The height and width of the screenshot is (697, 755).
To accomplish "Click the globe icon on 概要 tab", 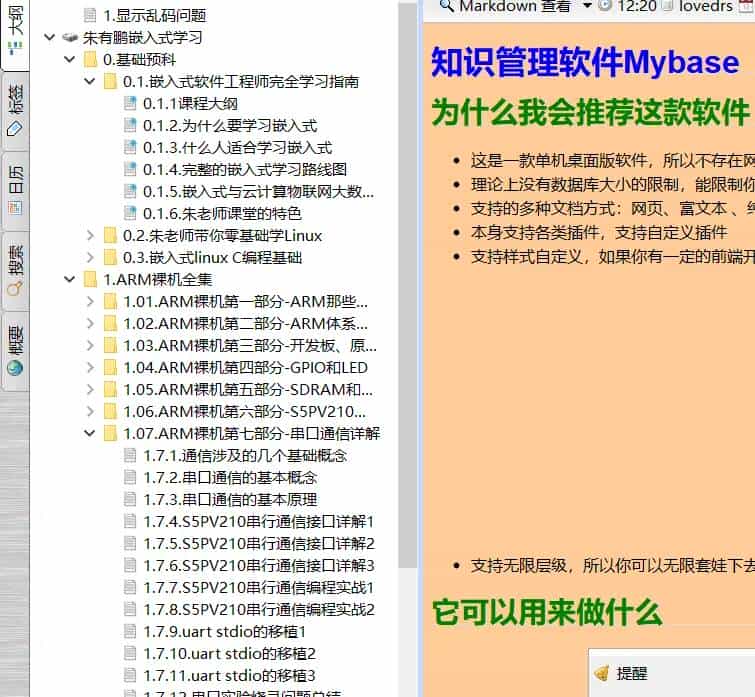I will point(15,368).
